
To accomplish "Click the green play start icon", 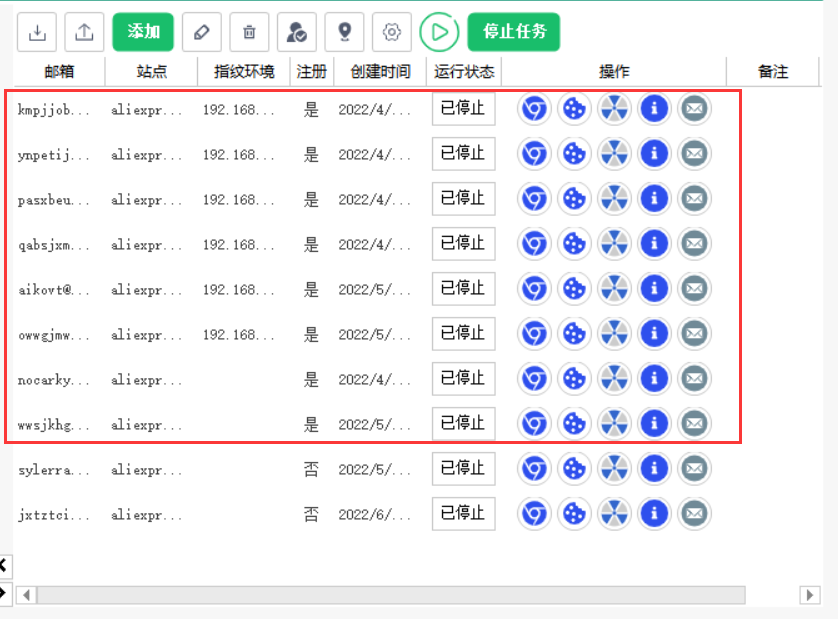I will [439, 32].
